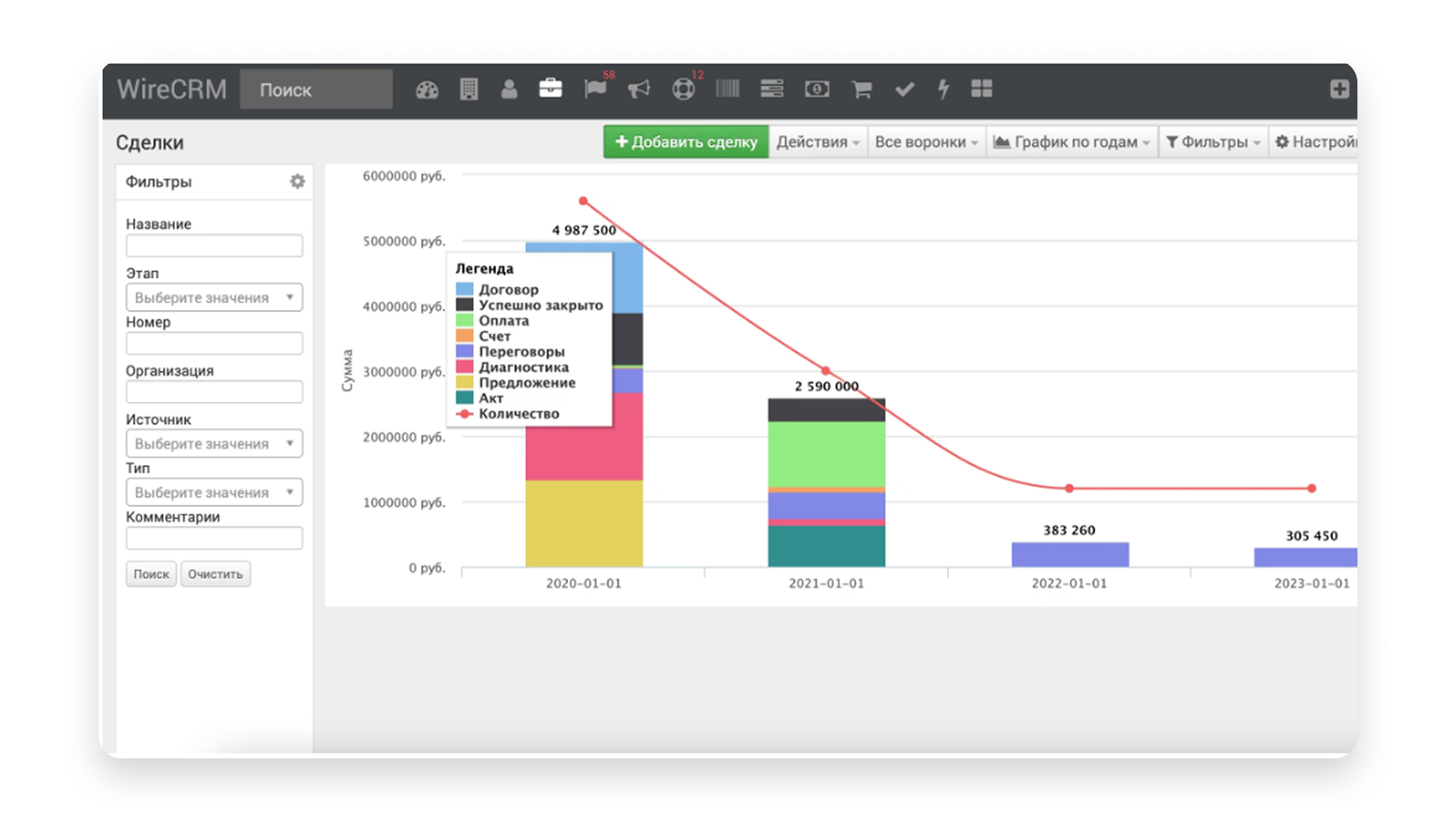Expand the Источник values dropdown
Screen dimensions: 1456x819
(214, 443)
